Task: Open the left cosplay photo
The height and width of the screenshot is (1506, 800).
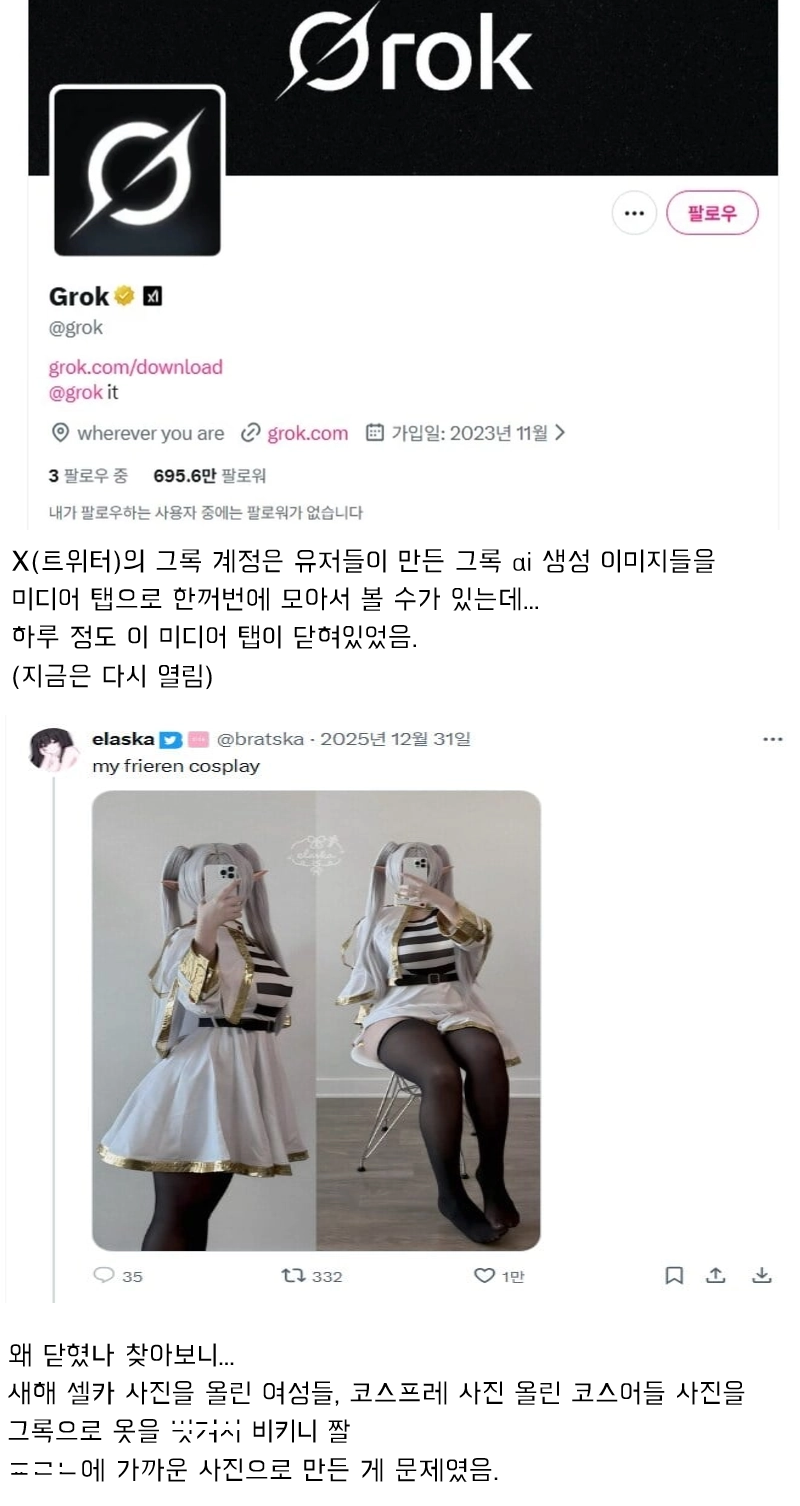Action: point(204,1021)
